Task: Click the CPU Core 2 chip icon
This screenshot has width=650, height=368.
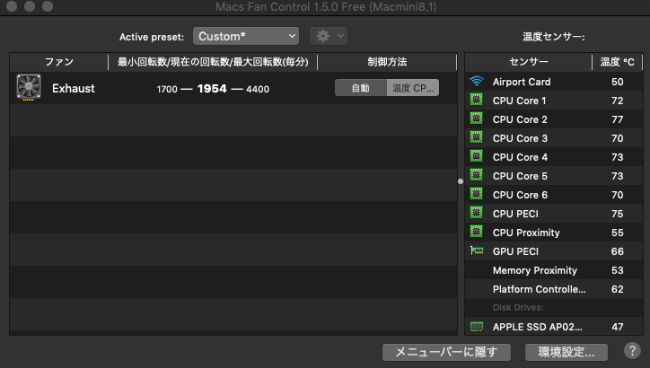Action: click(476, 119)
